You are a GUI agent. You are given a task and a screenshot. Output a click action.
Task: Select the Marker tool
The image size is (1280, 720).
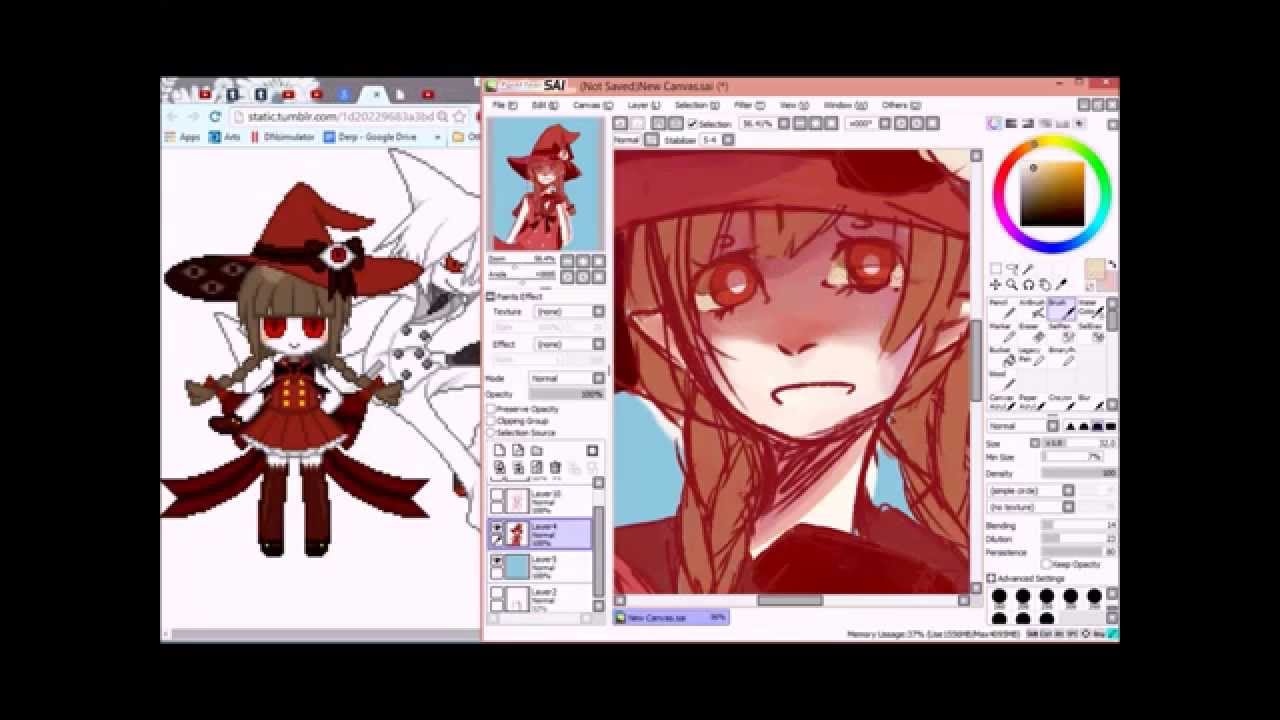coord(1002,332)
